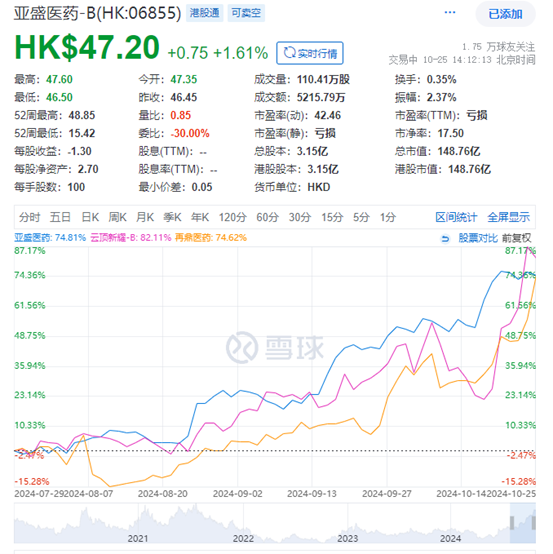The height and width of the screenshot is (554, 553).
Task: Switch to the 日K chart tab
Action: (90, 217)
